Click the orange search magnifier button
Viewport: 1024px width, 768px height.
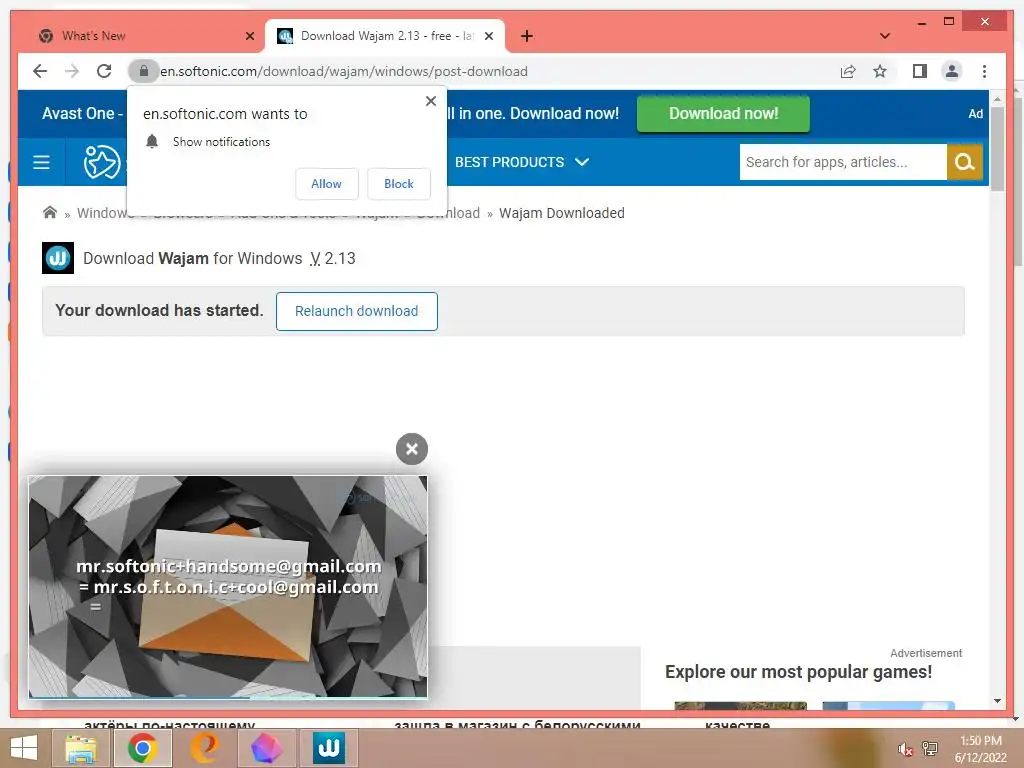[x=965, y=162]
